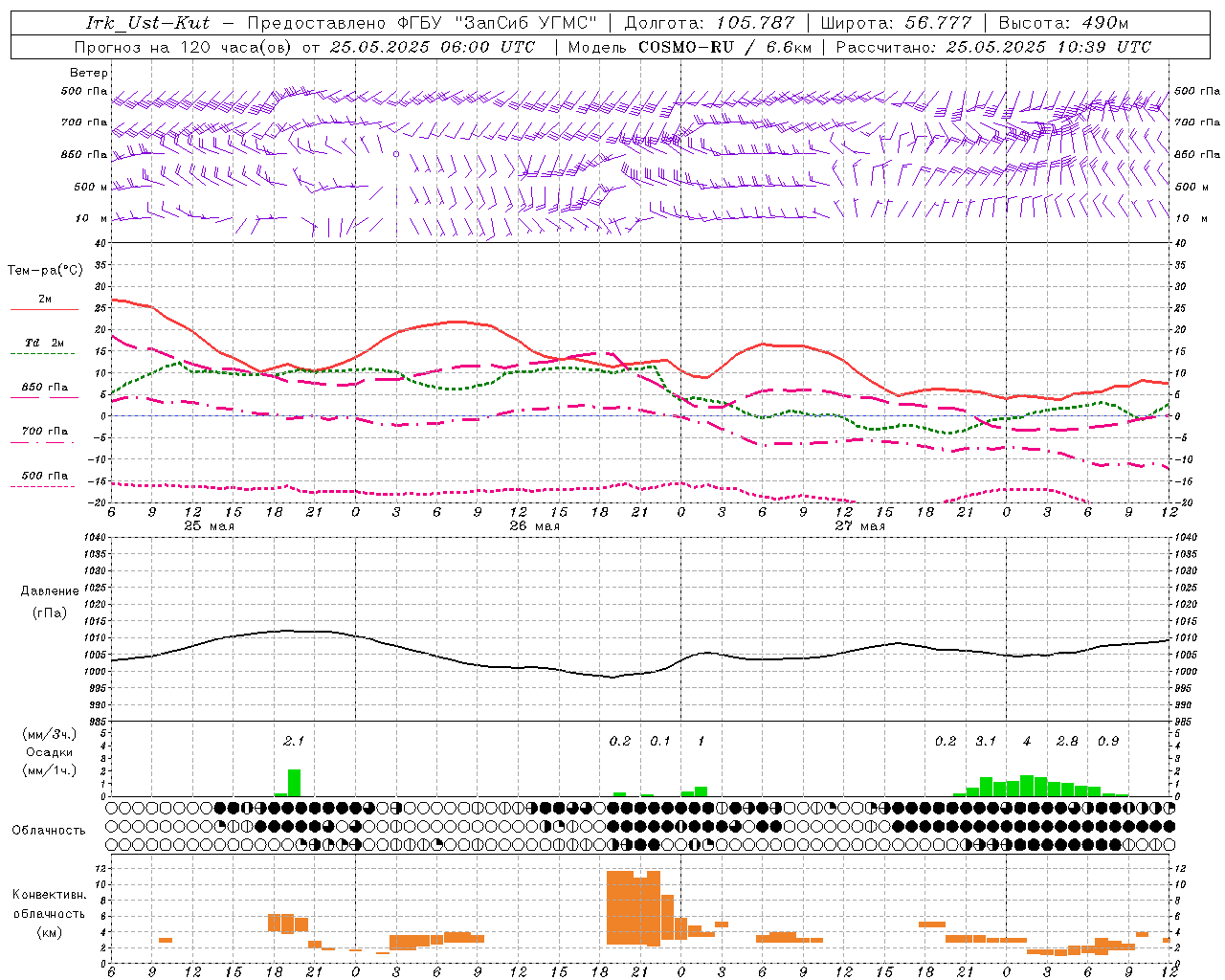Click the 3.1 precipitation total
The height and width of the screenshot is (980, 1225).
(x=986, y=741)
